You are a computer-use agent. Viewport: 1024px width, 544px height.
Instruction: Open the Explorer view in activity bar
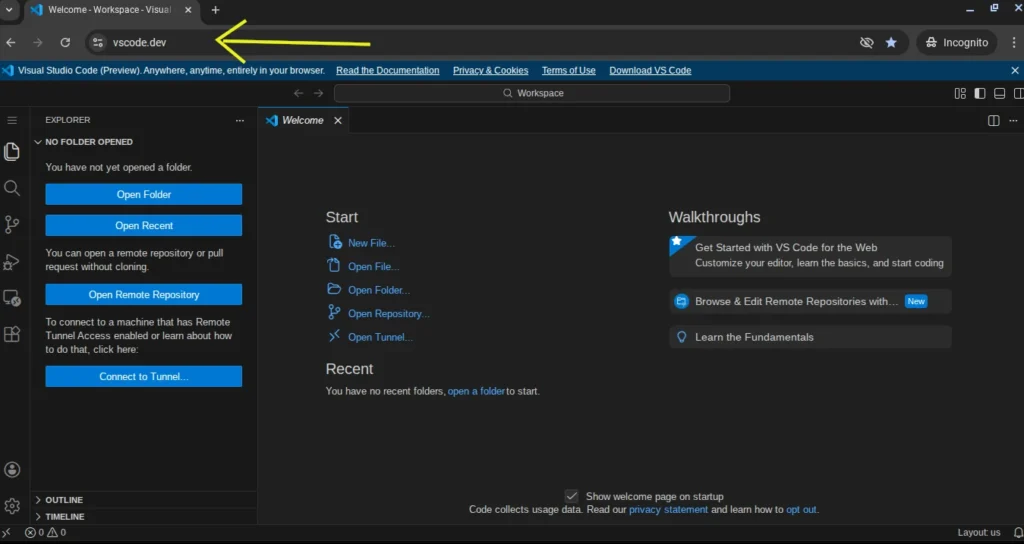click(x=12, y=152)
